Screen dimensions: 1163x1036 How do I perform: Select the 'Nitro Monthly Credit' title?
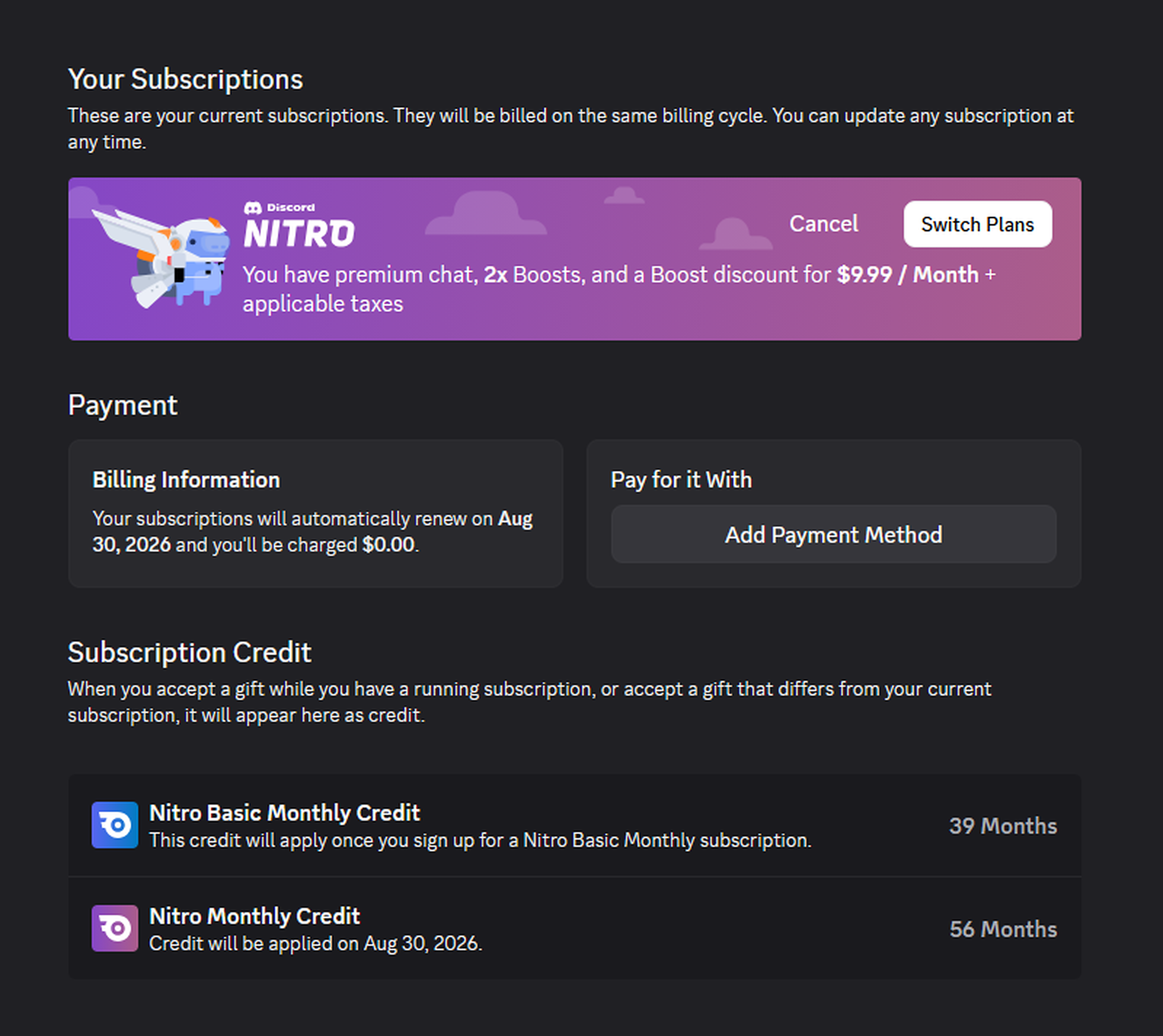coord(254,916)
